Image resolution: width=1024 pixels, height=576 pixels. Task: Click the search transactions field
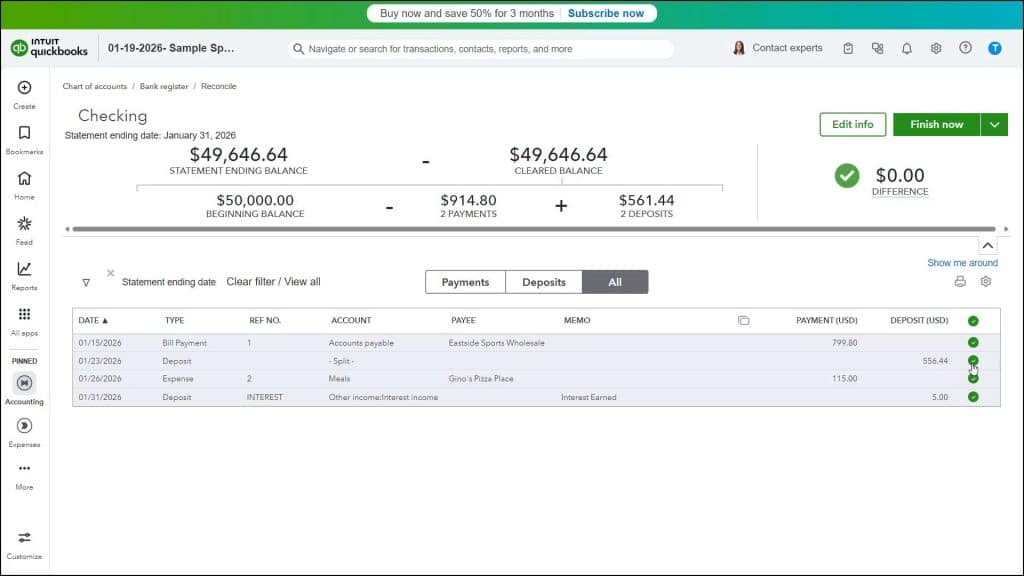coord(480,48)
